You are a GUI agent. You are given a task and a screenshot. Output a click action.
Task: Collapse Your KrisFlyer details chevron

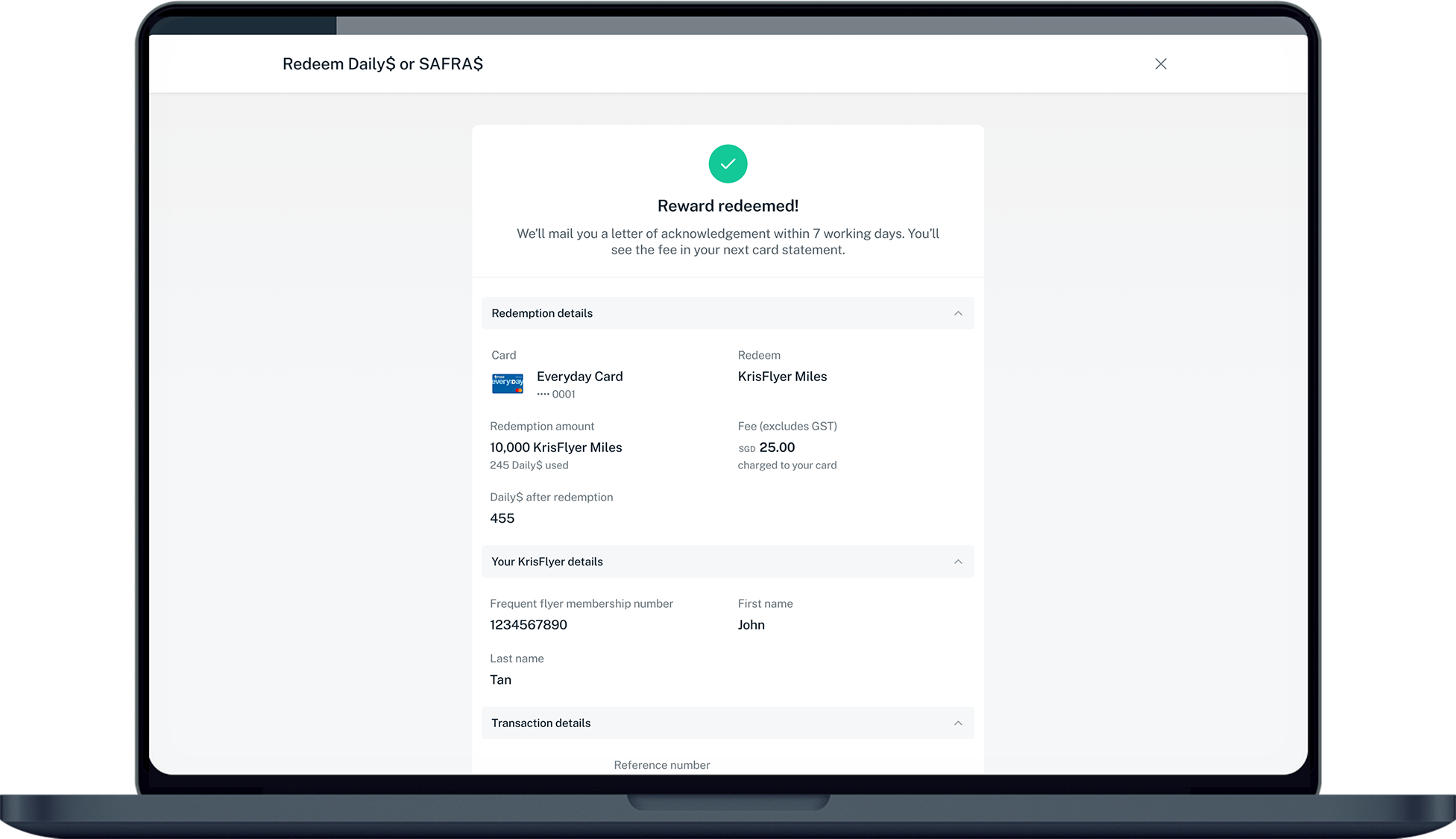(x=958, y=562)
